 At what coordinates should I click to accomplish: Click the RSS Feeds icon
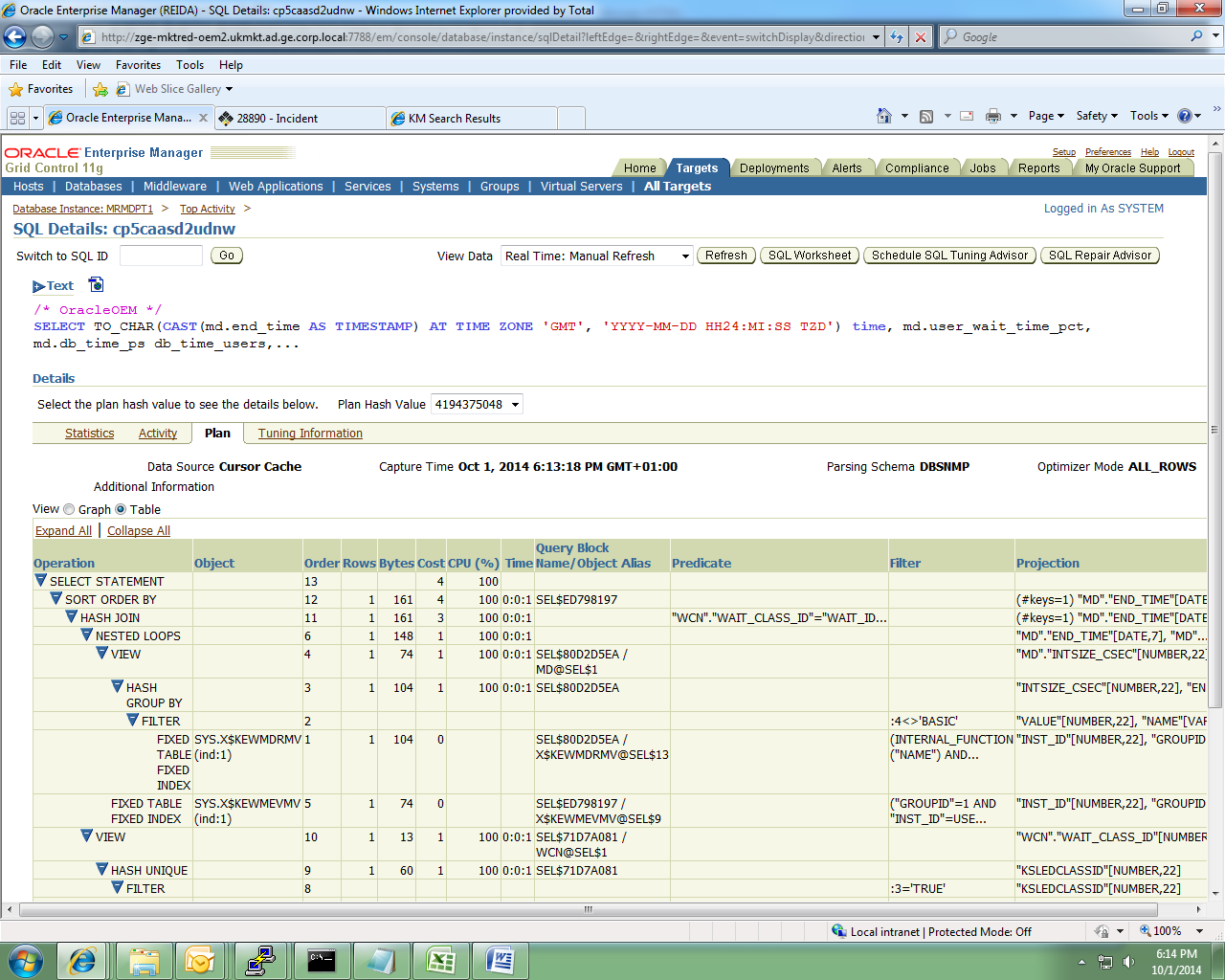[926, 116]
